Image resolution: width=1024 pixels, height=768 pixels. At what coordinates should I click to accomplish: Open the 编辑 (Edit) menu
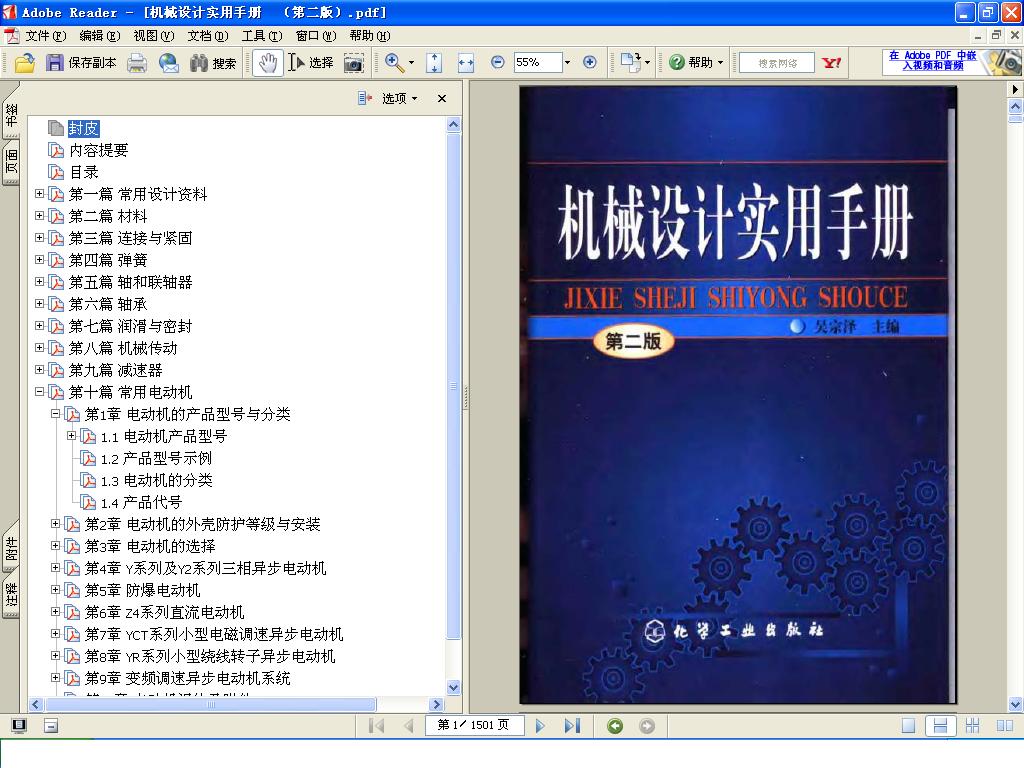coord(99,36)
